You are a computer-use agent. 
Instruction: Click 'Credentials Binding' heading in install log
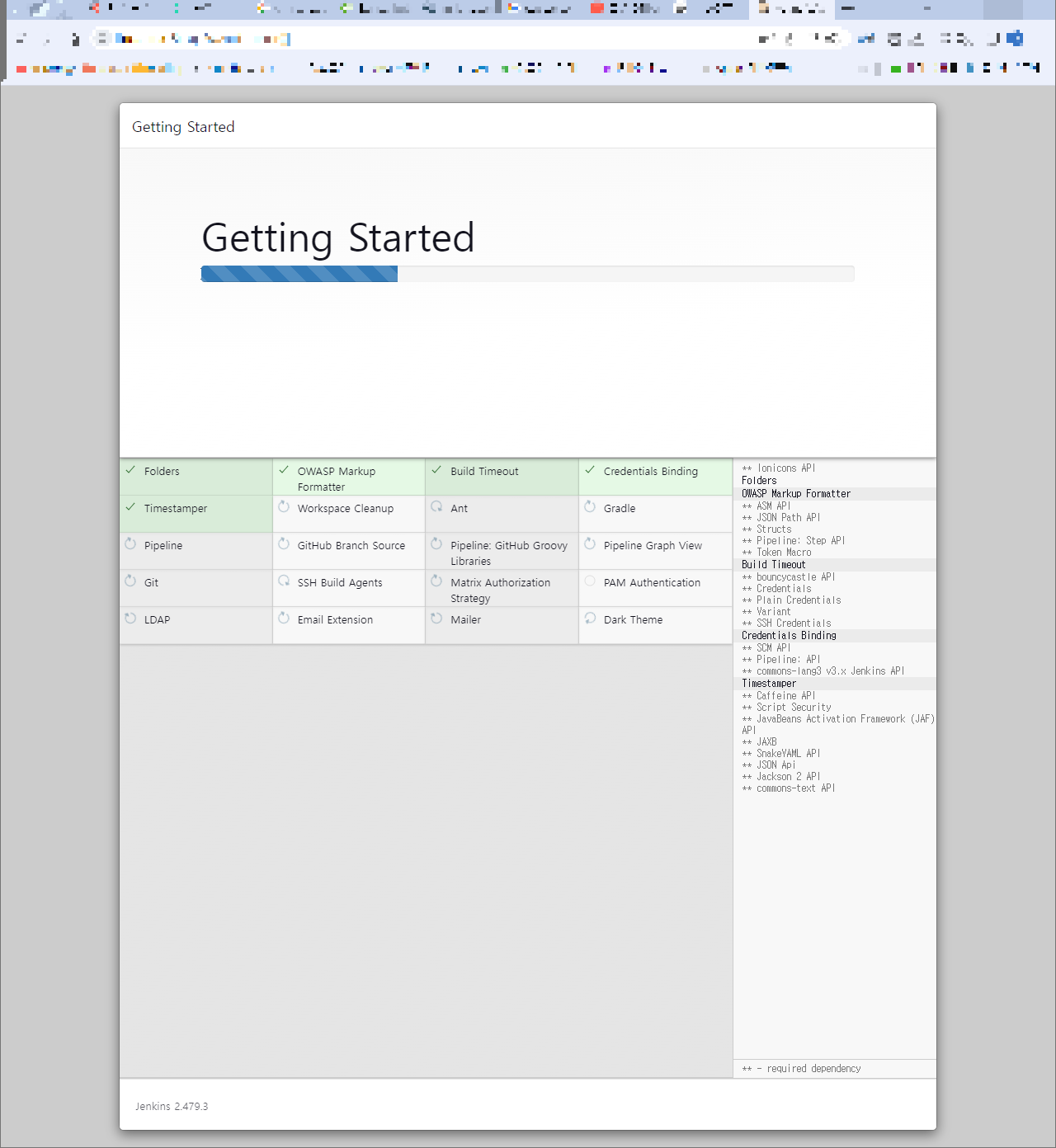789,635
